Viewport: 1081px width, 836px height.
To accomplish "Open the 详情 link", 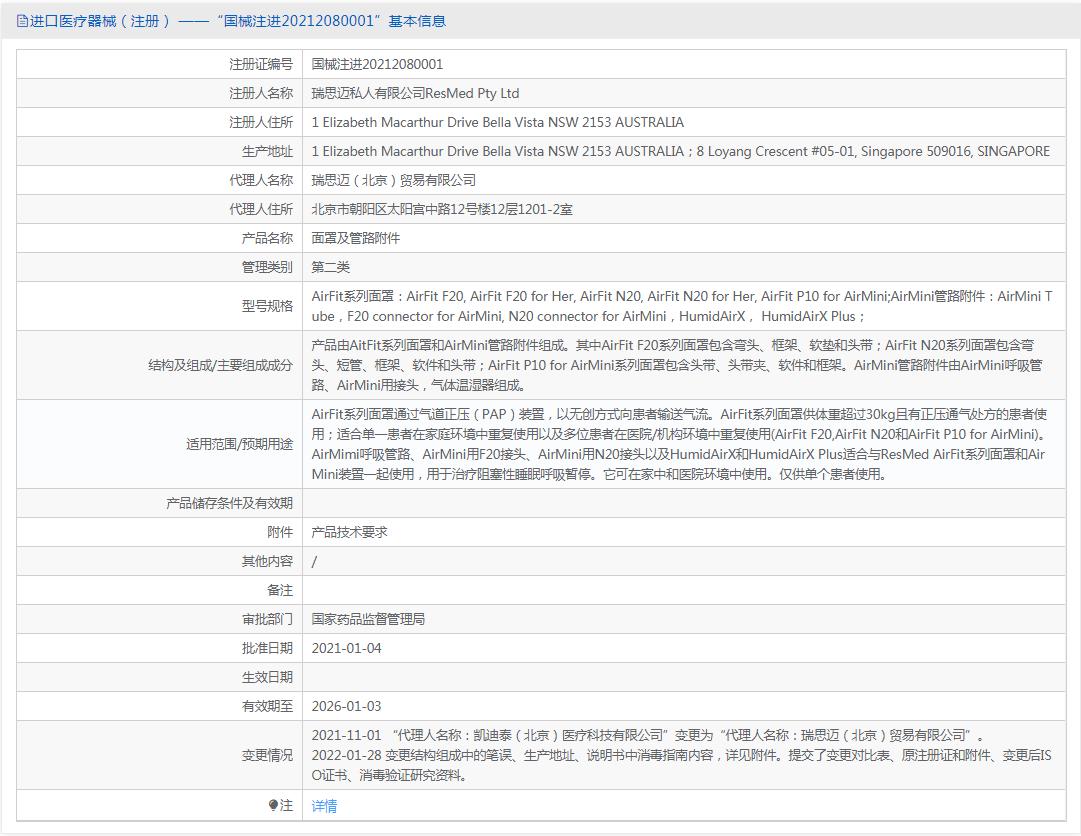I will click(324, 806).
